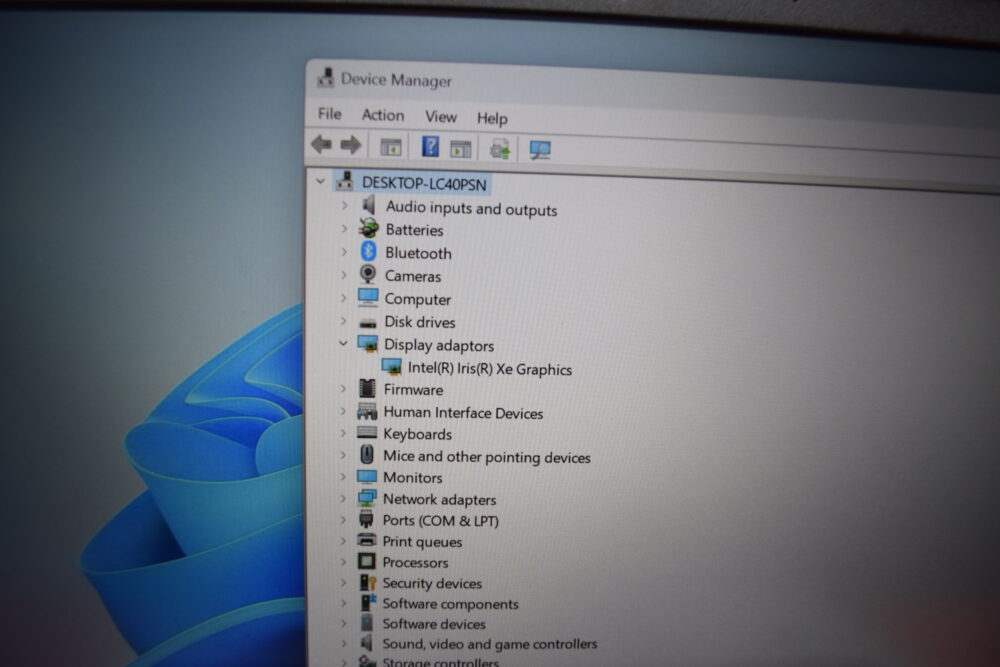Click the monitor icon beside Computer
Screen dimensions: 1000x667
[368, 297]
